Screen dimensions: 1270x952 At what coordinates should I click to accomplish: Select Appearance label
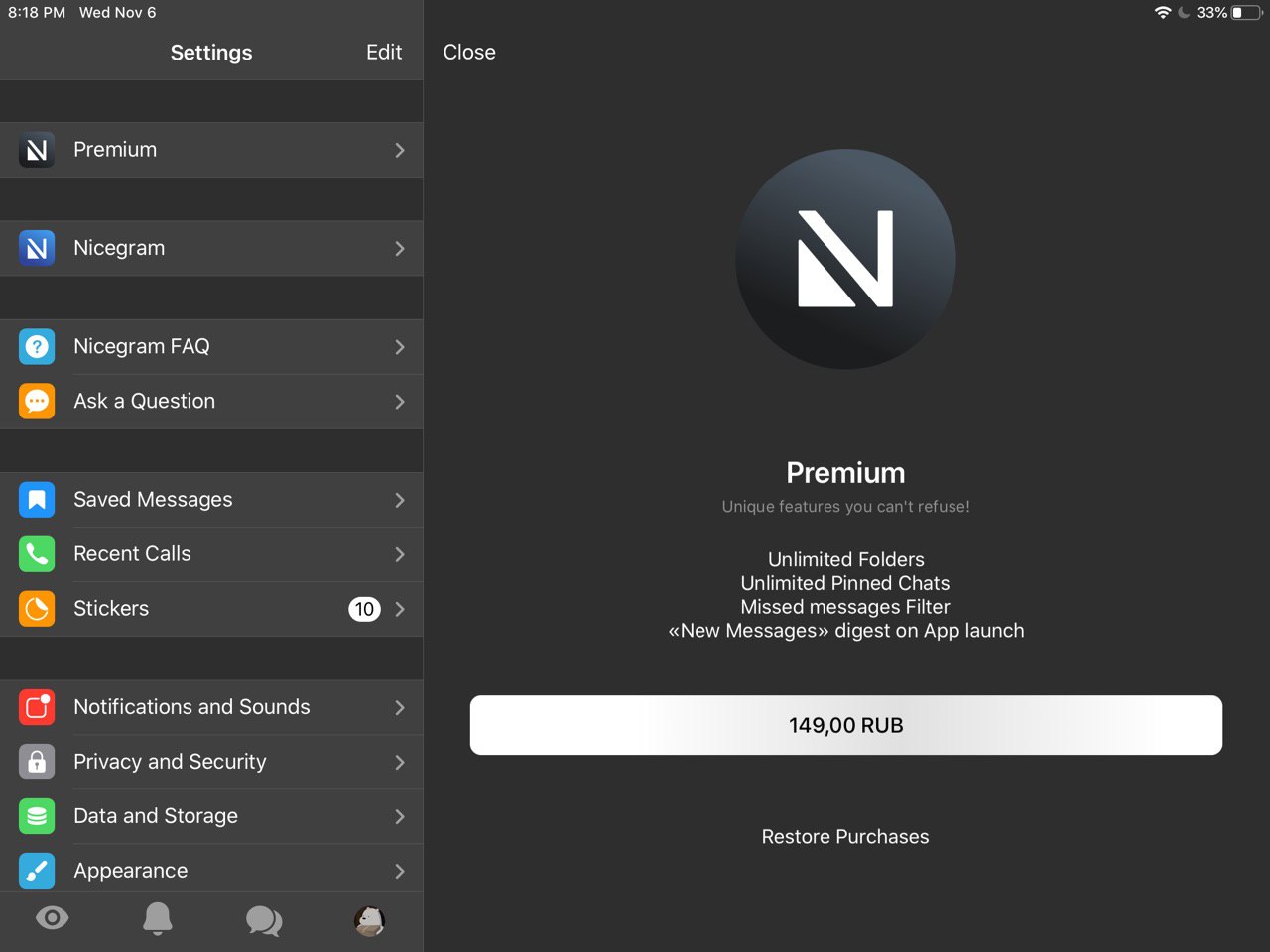(x=130, y=870)
